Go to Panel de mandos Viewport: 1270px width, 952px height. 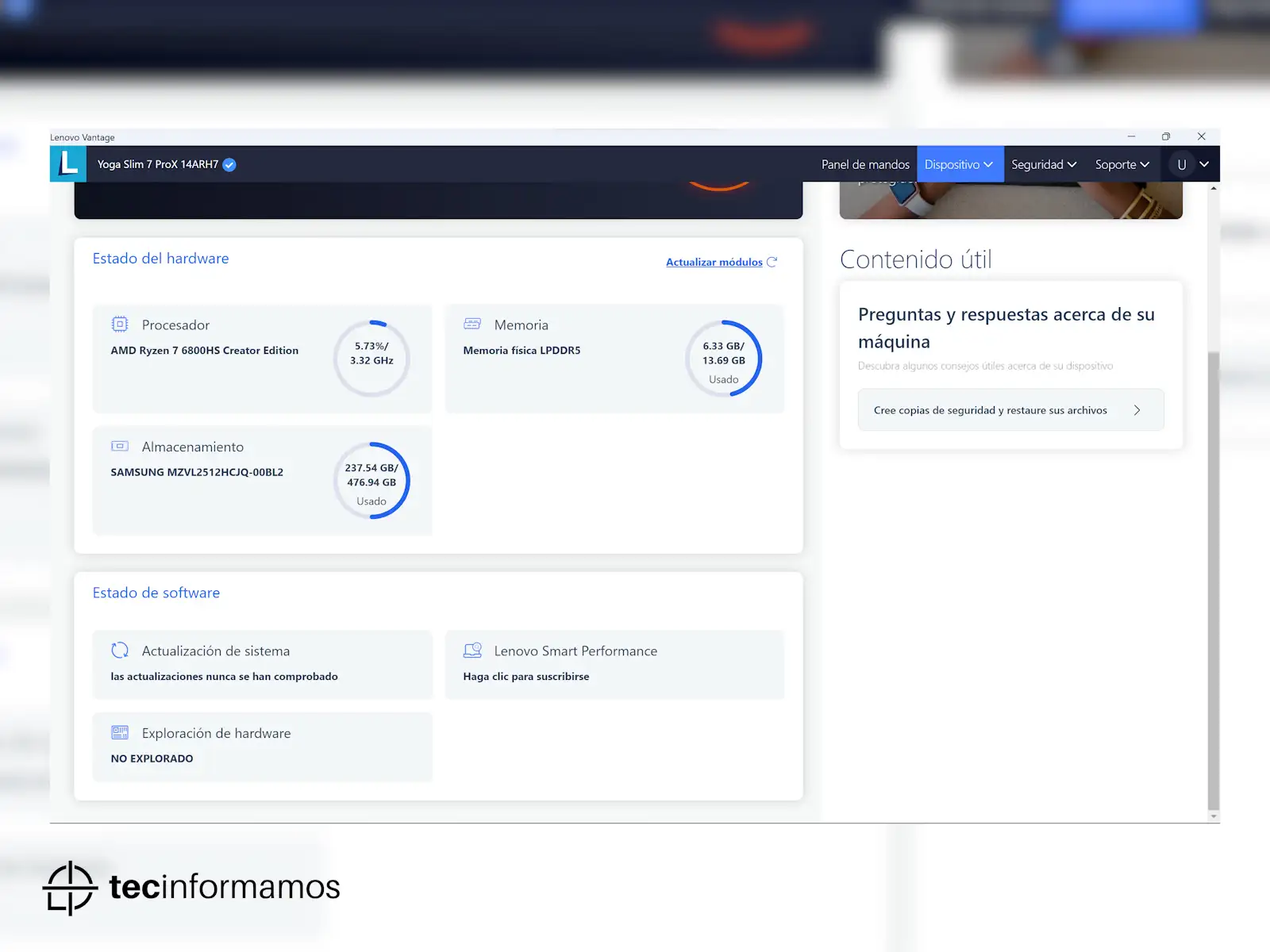click(865, 164)
